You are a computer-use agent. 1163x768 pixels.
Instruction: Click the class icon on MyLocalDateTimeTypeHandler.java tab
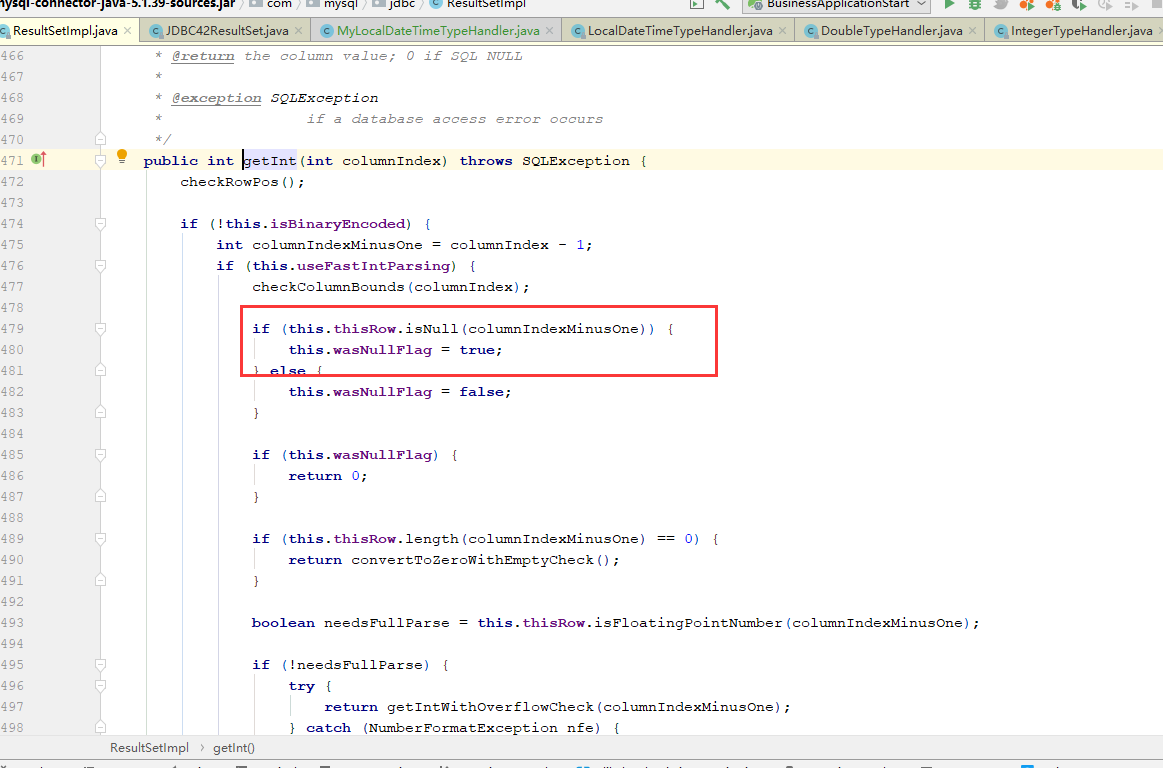click(326, 31)
